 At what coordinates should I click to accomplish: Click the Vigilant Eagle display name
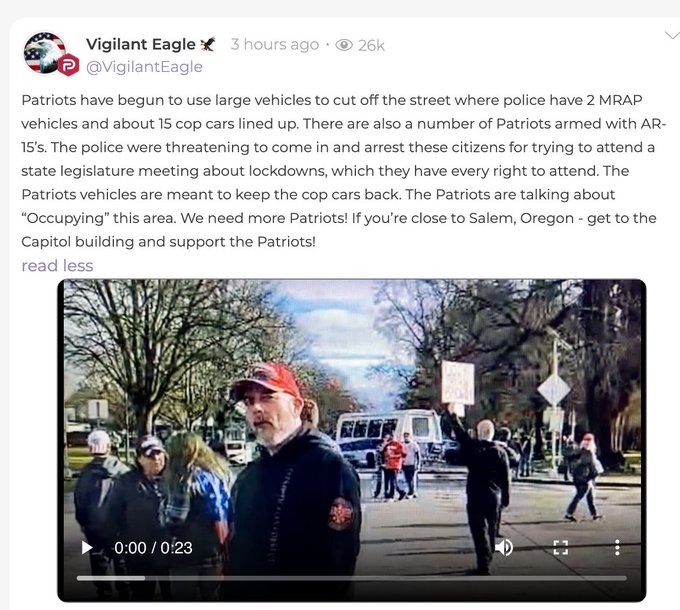click(141, 44)
